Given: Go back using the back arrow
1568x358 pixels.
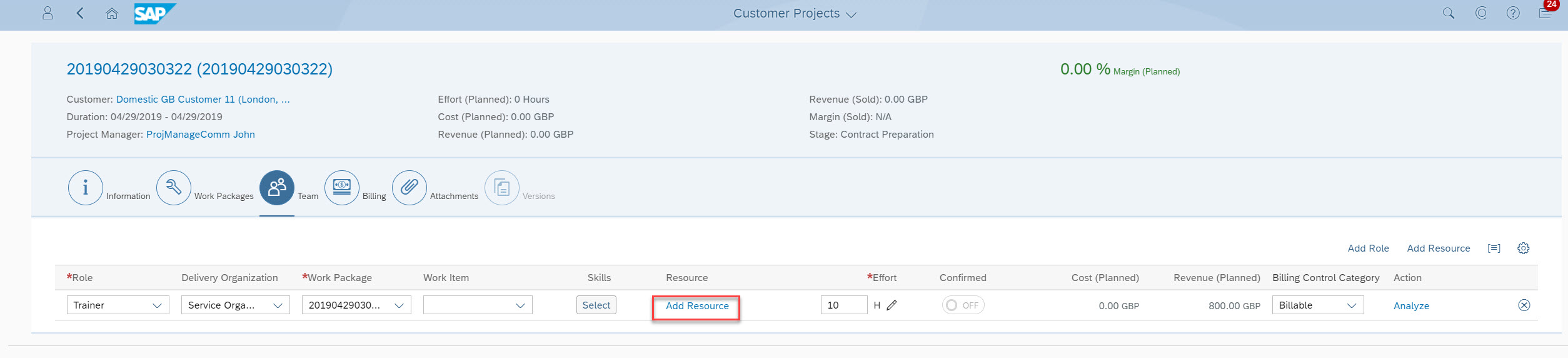Looking at the screenshot, I should coord(79,13).
